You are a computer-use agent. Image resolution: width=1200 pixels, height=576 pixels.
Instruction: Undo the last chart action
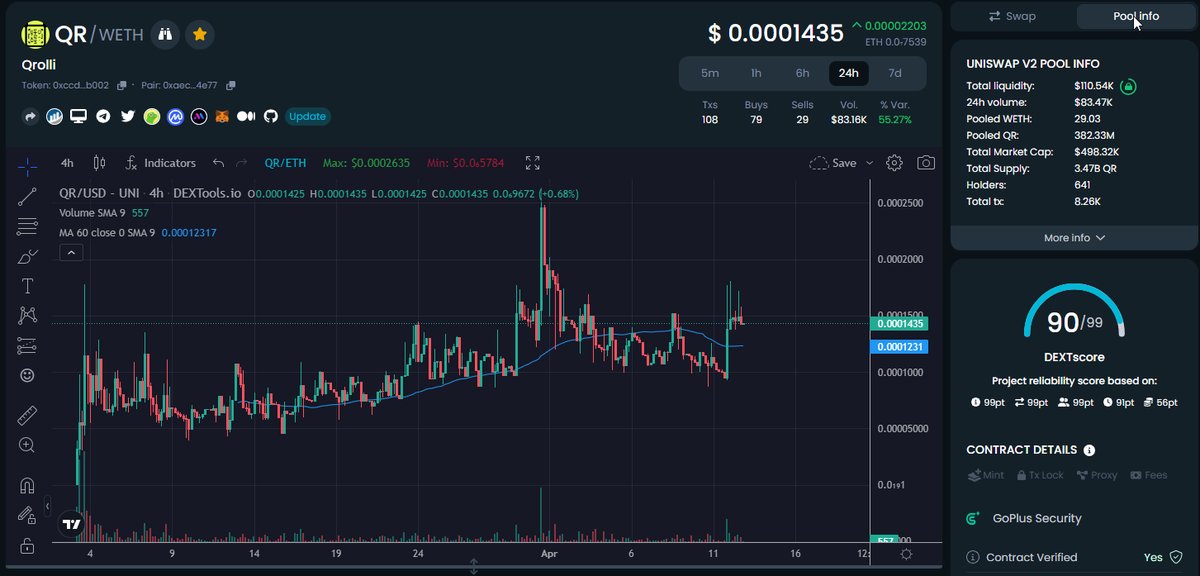[x=218, y=162]
